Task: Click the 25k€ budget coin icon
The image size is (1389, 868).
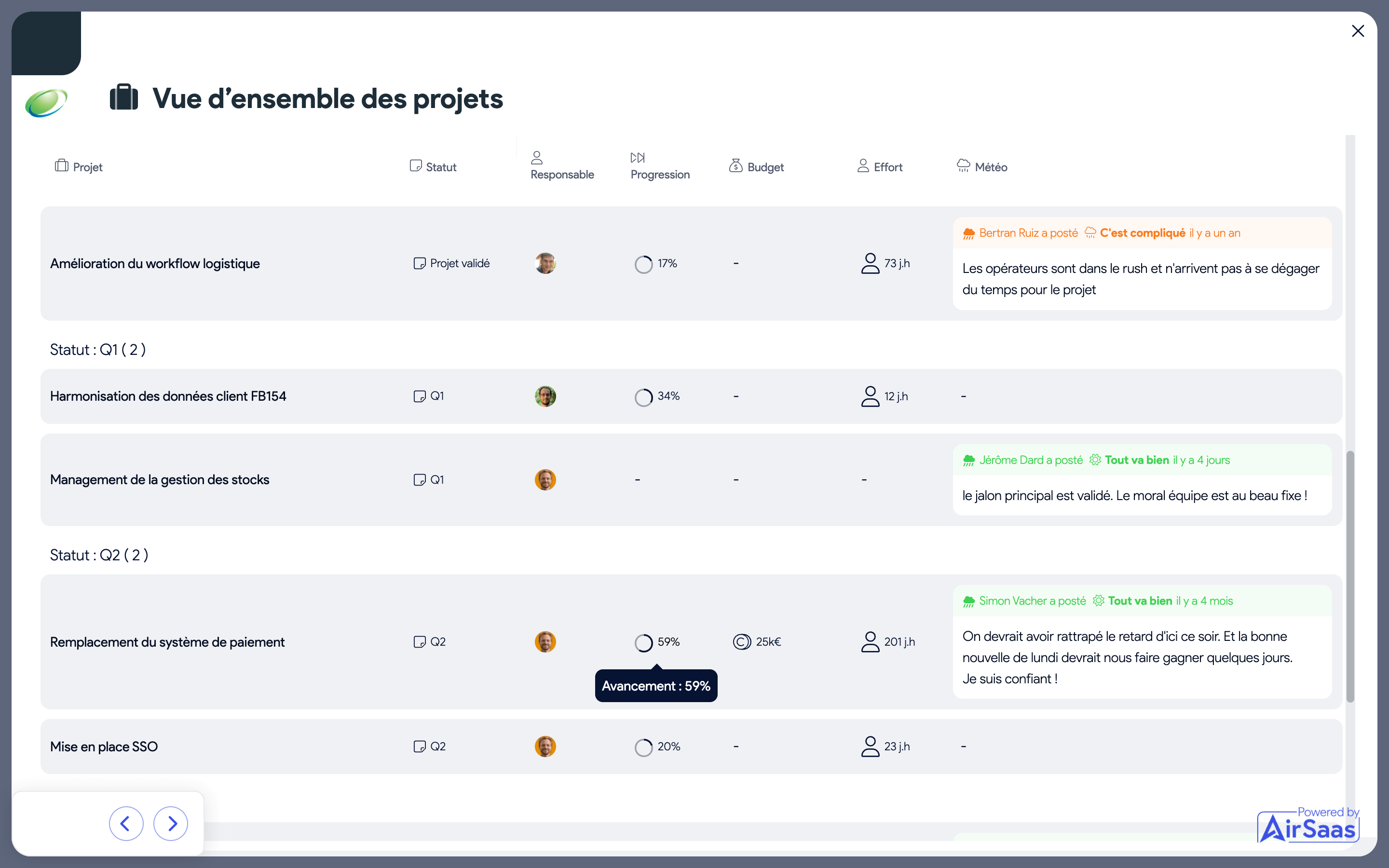Action: point(742,642)
